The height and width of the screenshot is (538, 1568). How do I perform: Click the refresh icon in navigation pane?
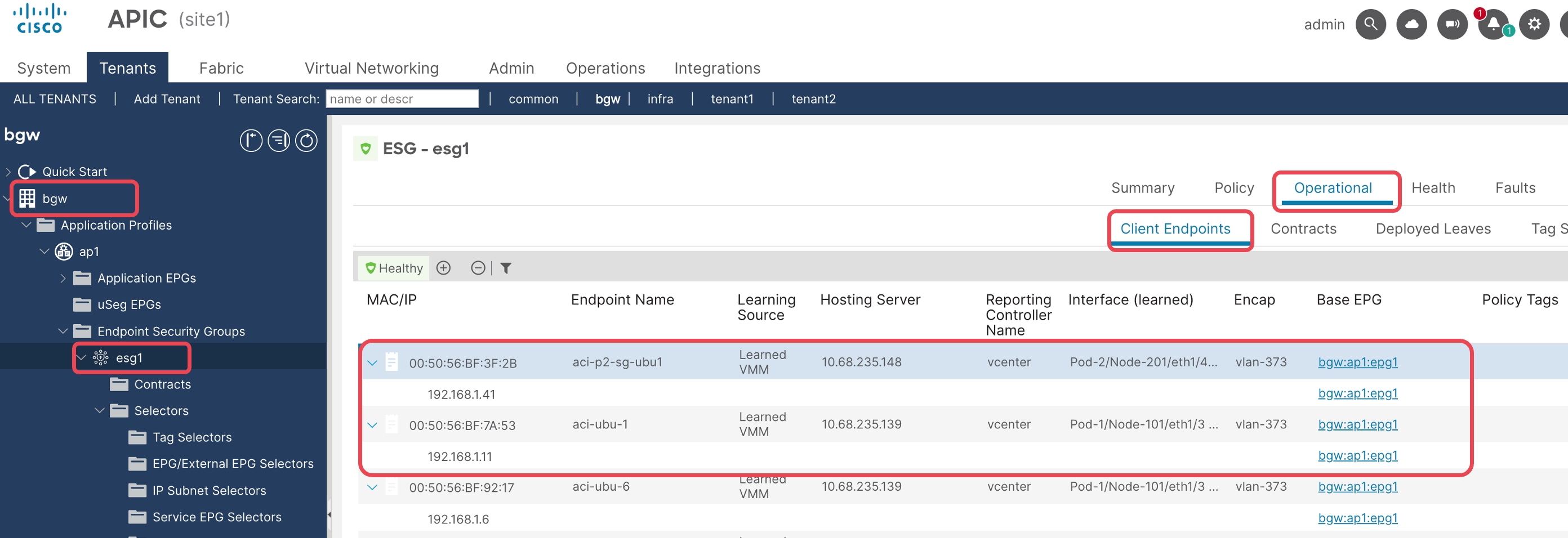tap(306, 141)
